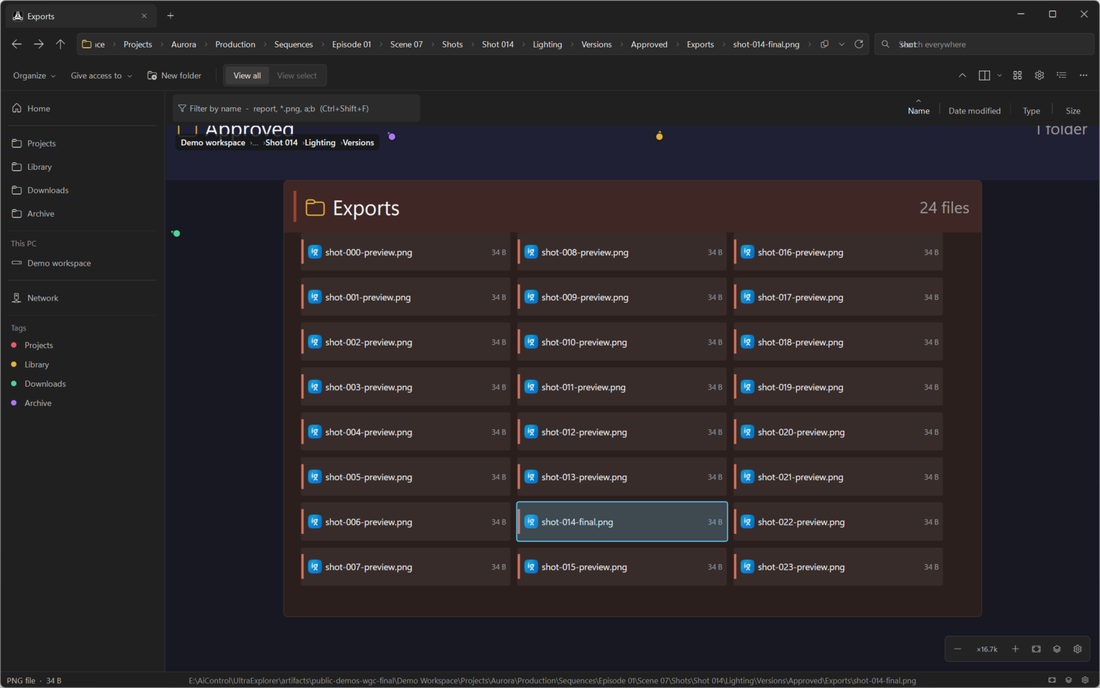This screenshot has height=688, width=1100.
Task: Open toolbar settings gear
Action: click(x=1039, y=76)
